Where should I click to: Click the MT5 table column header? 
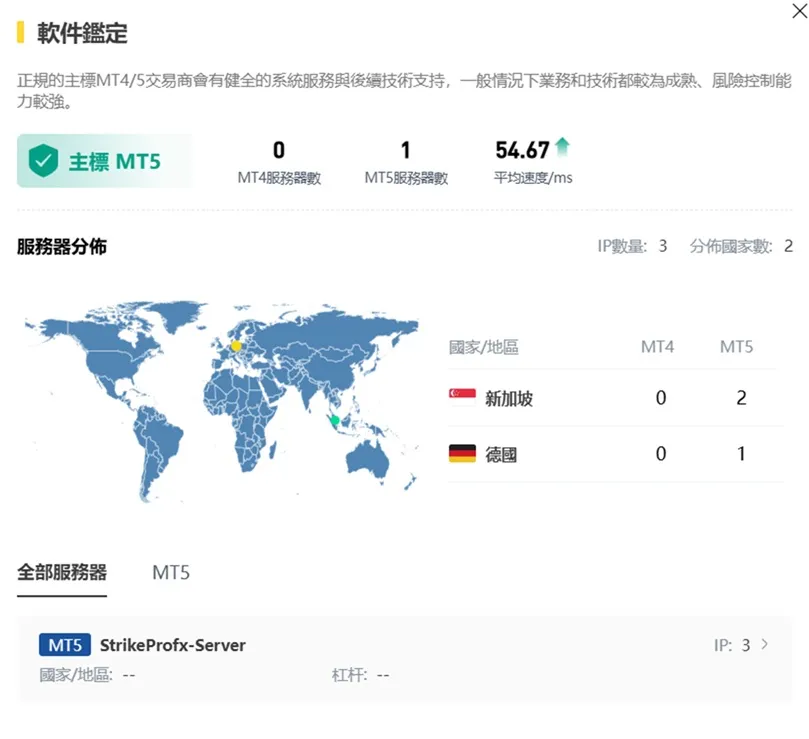click(x=736, y=346)
